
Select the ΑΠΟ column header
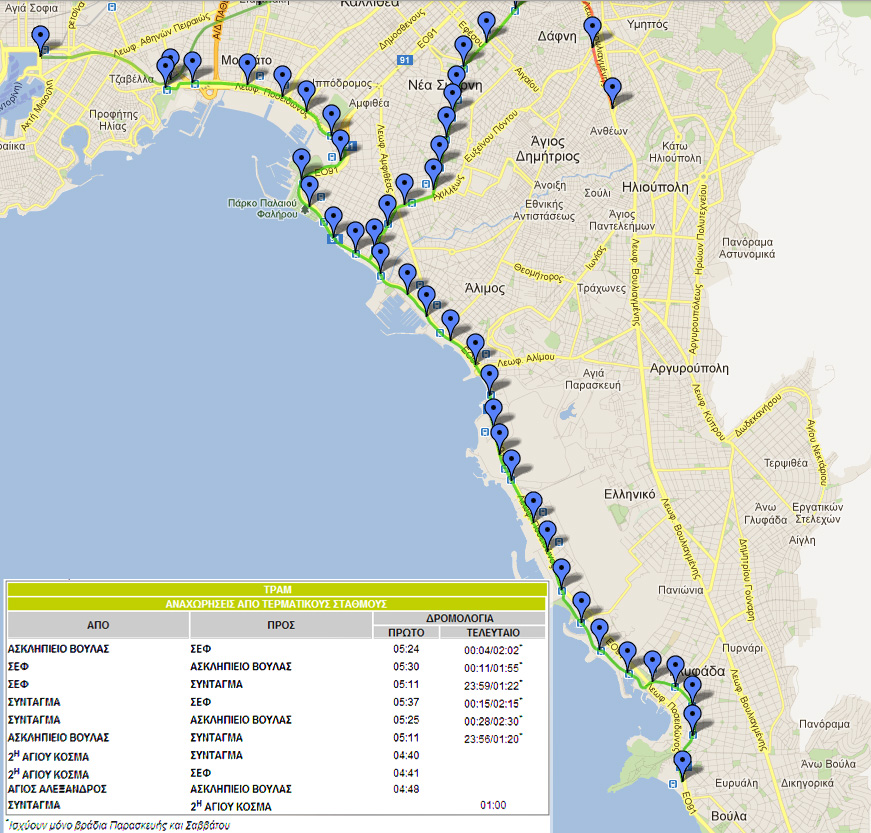click(98, 625)
